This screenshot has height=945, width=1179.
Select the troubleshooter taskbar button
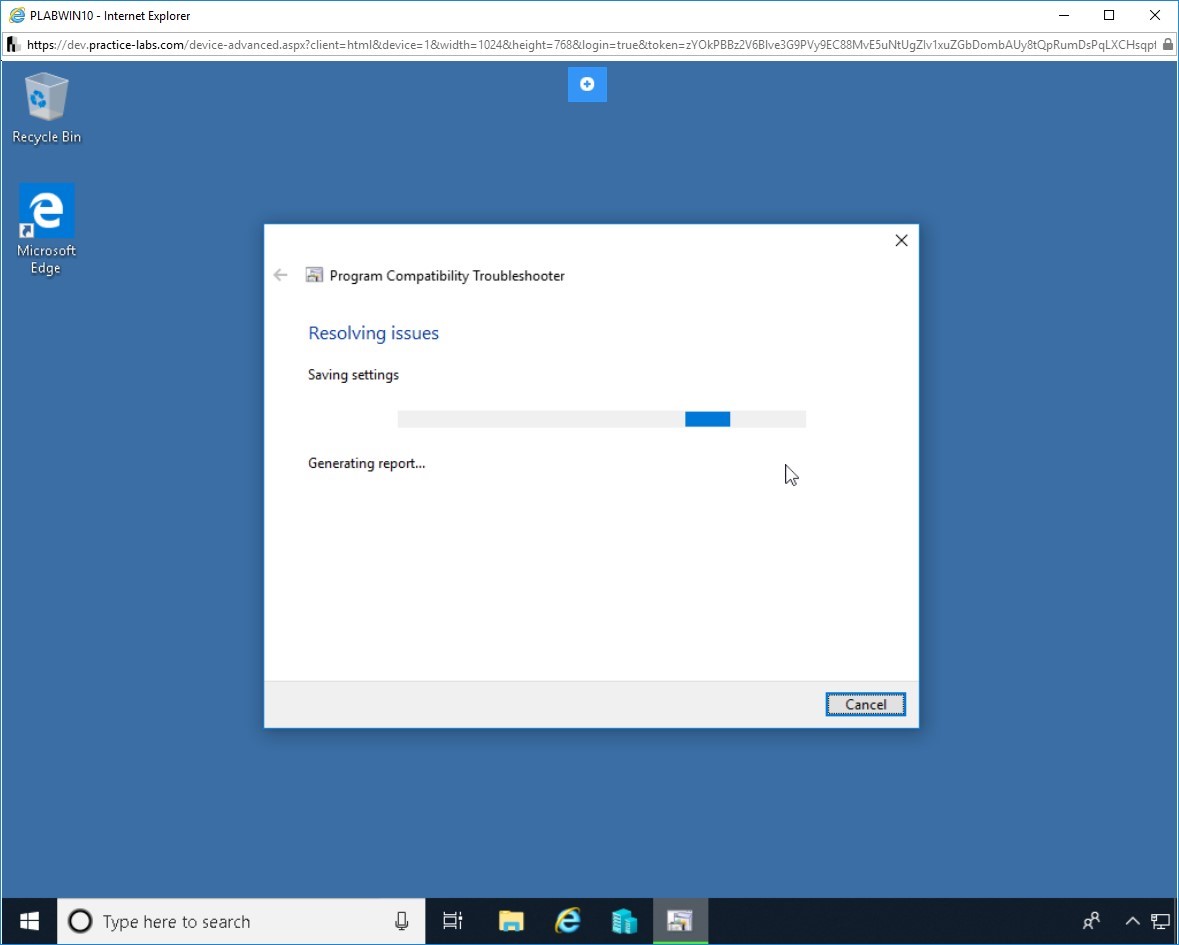(680, 921)
